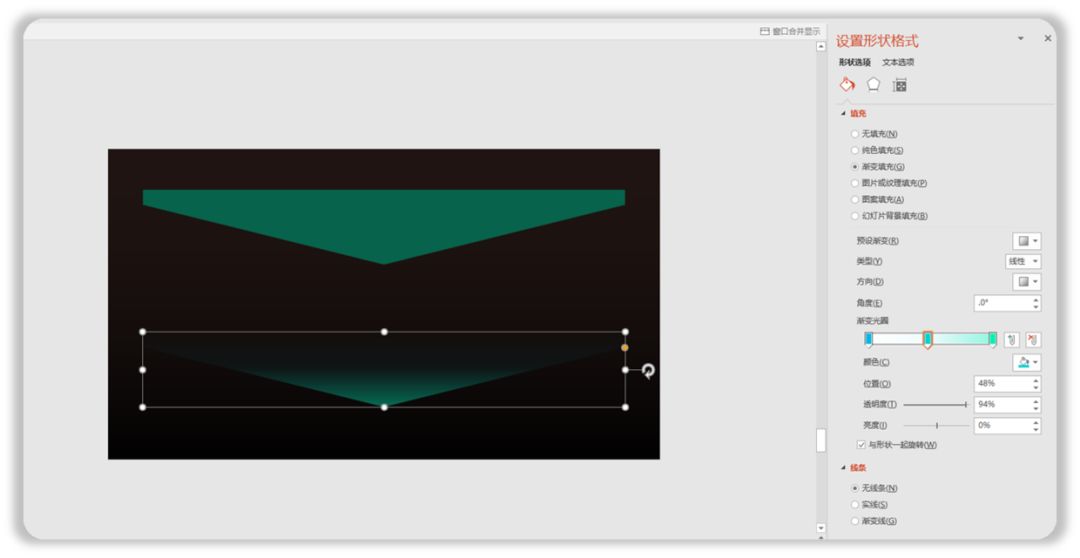Increase the 角度 angle with up spinner

click(1036, 300)
